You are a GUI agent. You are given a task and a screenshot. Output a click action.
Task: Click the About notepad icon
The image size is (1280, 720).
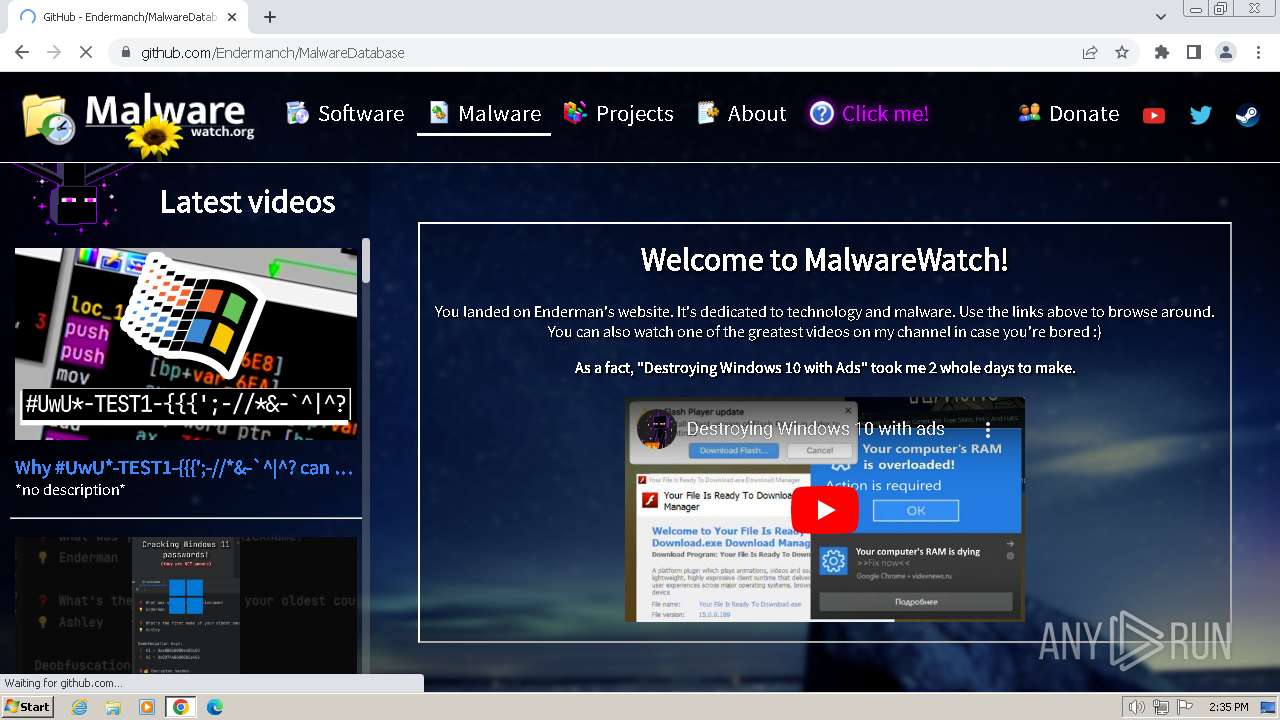(708, 113)
